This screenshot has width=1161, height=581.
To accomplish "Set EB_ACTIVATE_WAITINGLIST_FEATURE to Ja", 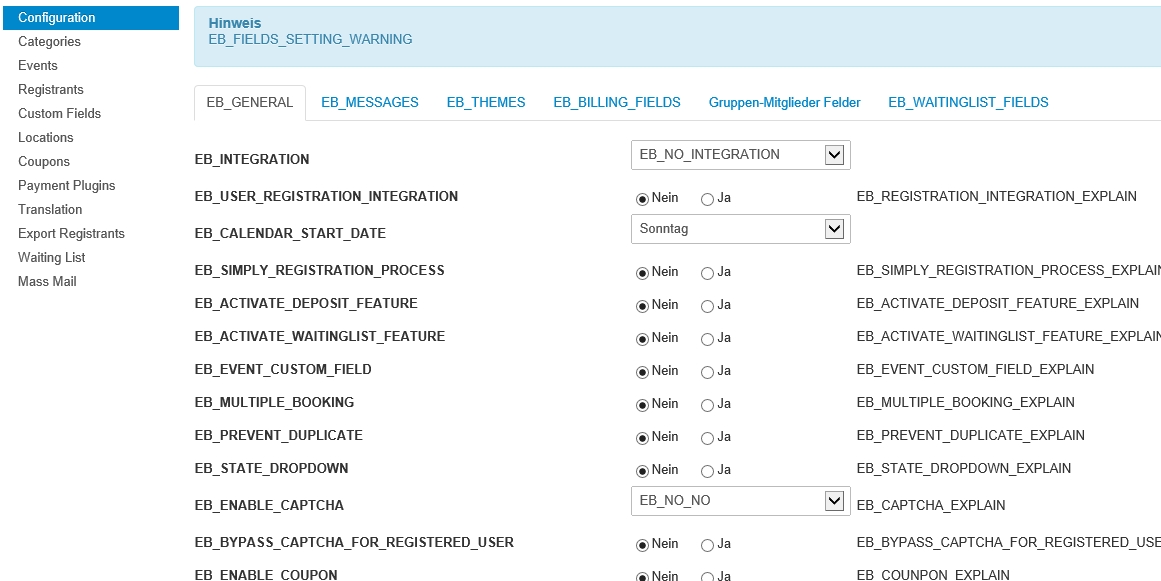I will [708, 339].
